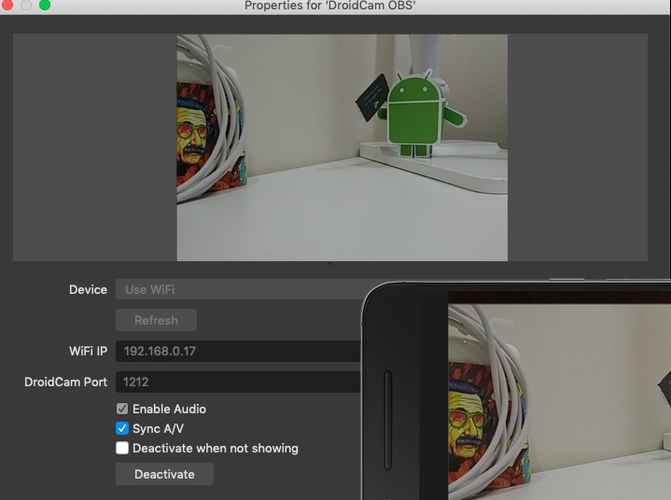Click the Deactivate button
This screenshot has height=500, width=671.
point(165,474)
